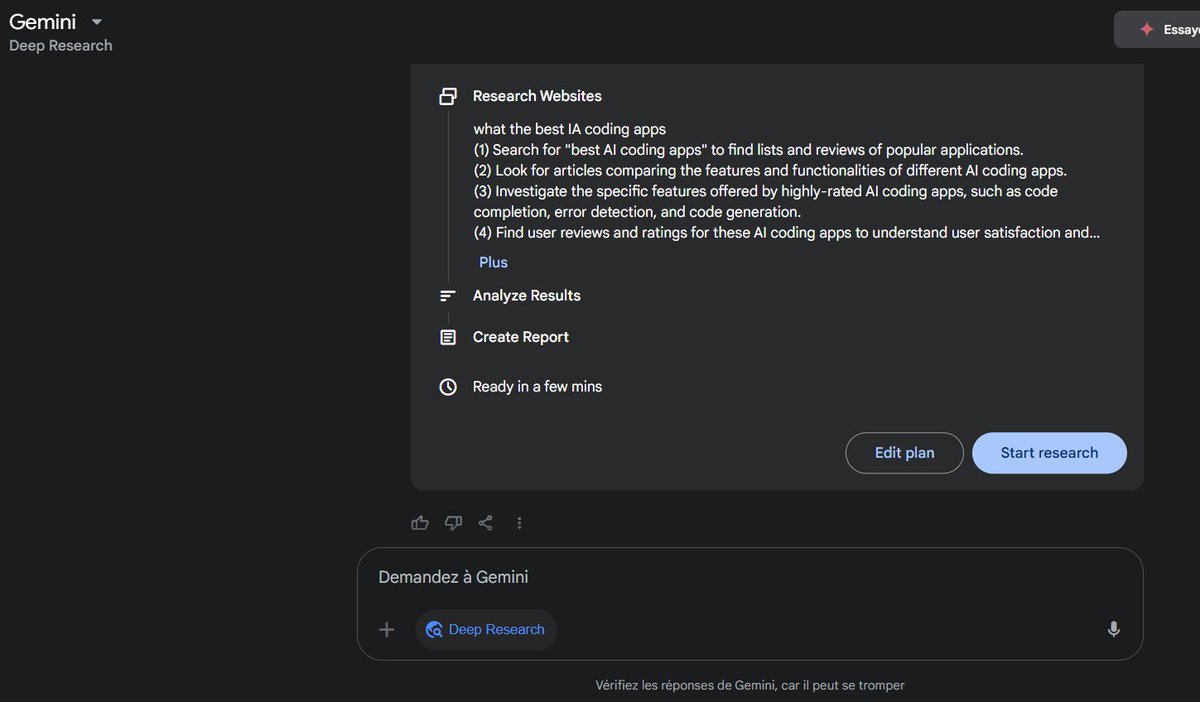Click the Essayer upgrade button sparkle
This screenshot has height=702, width=1200.
(x=1147, y=30)
